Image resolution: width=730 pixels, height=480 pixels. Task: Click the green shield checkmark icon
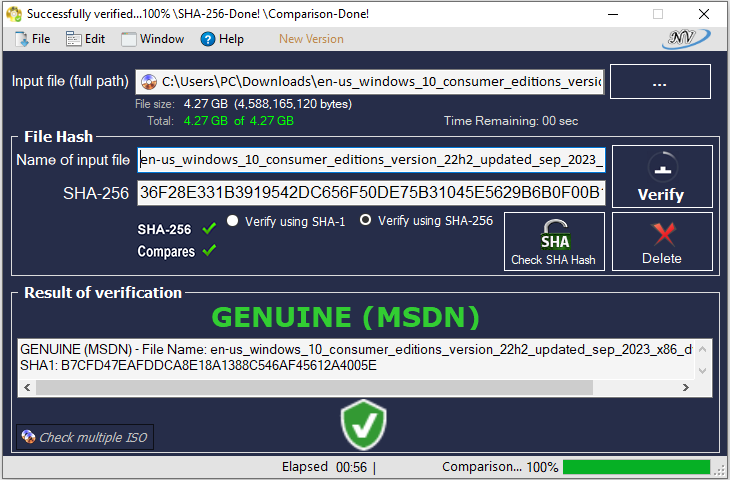point(363,426)
